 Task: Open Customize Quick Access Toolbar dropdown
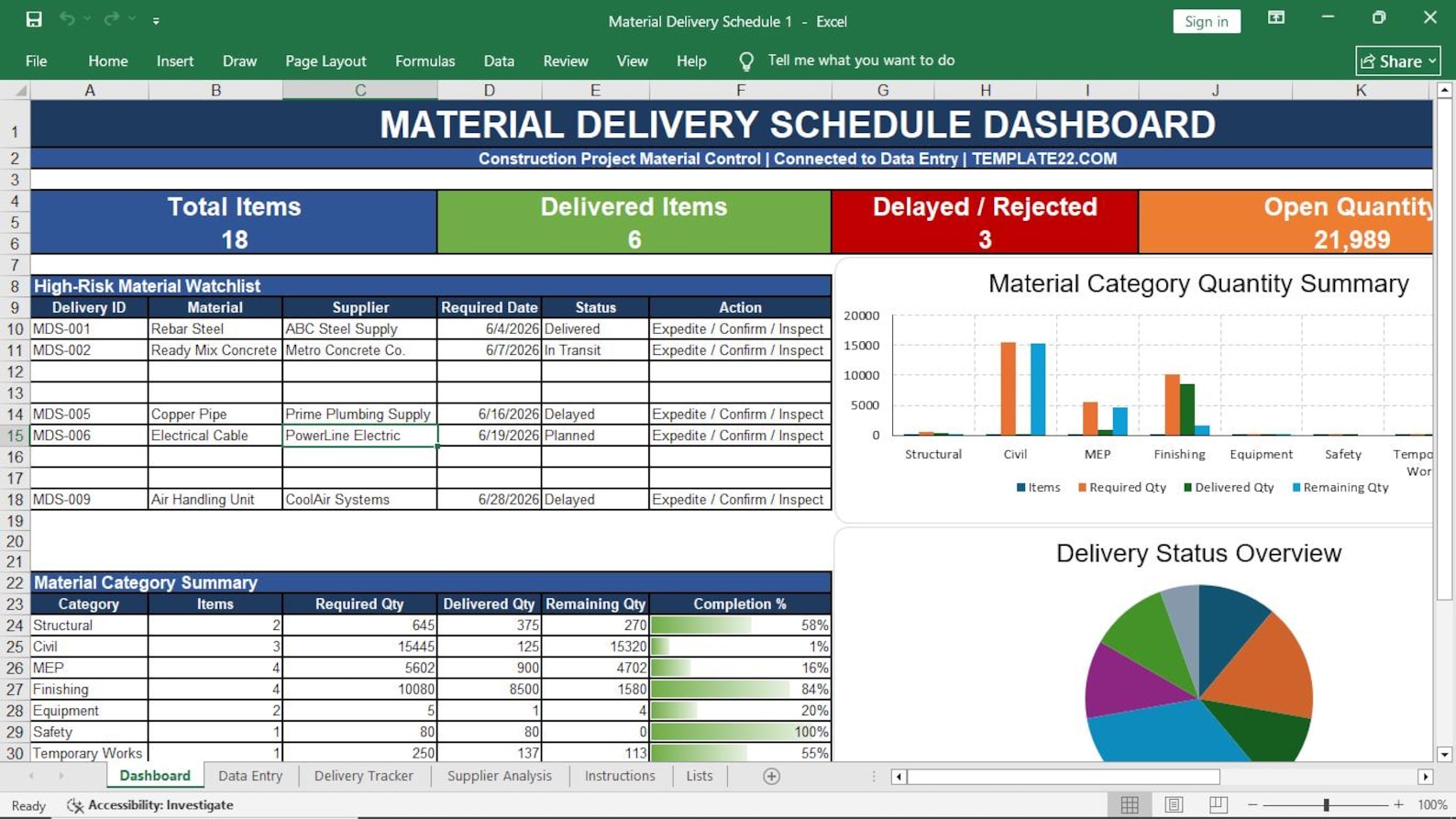tap(156, 20)
